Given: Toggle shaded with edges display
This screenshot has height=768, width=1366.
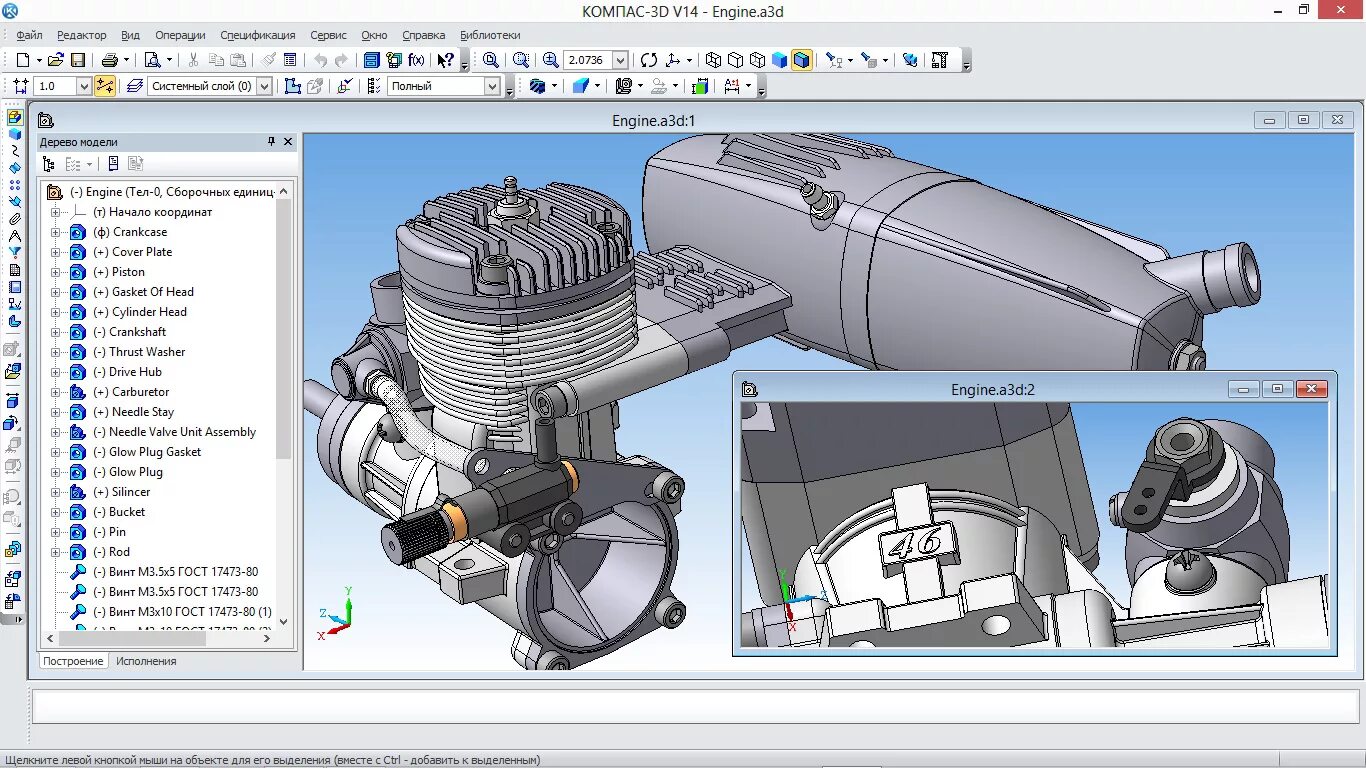Looking at the screenshot, I should tap(802, 60).
